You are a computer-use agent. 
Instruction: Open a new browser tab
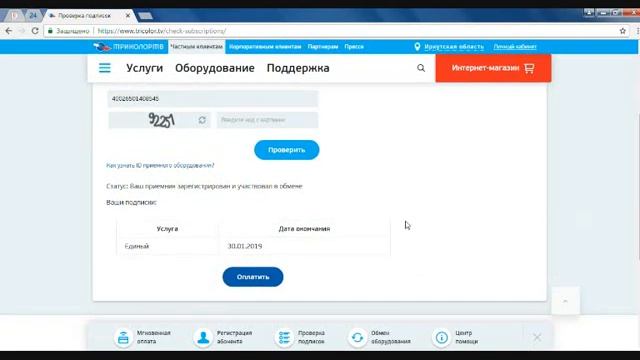click(145, 16)
